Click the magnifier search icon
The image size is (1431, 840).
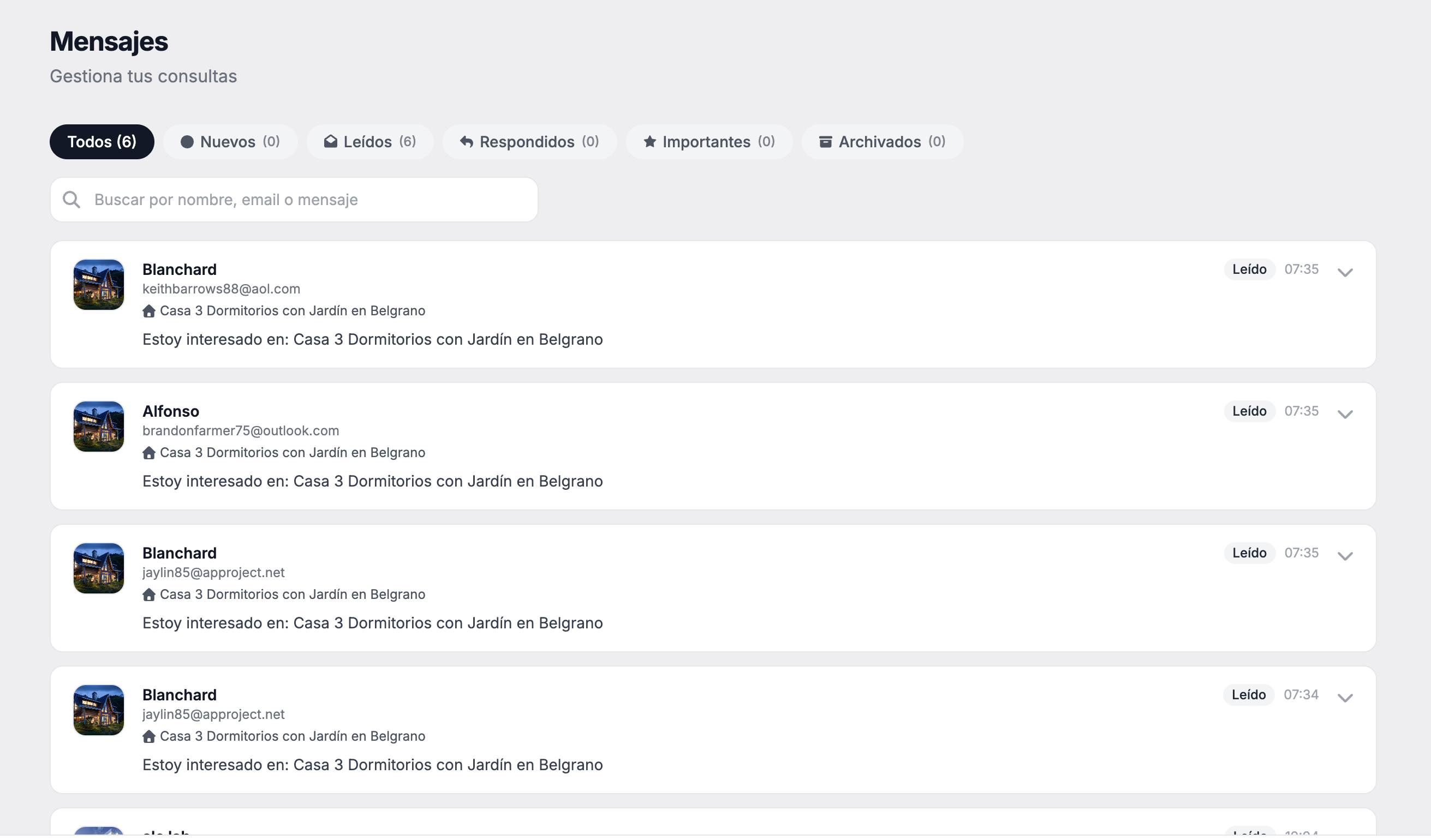[x=71, y=200]
